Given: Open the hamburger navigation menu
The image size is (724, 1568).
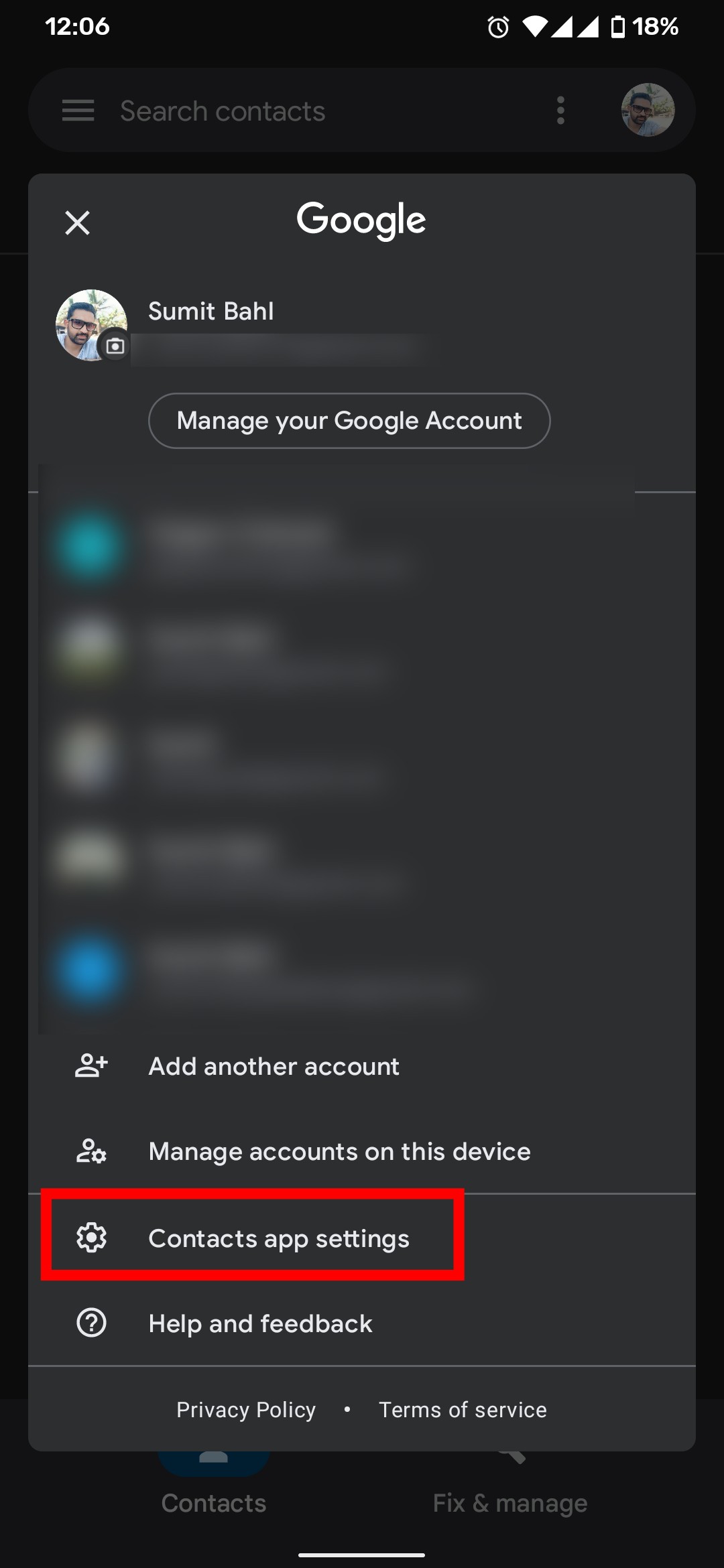Looking at the screenshot, I should pos(78,111).
